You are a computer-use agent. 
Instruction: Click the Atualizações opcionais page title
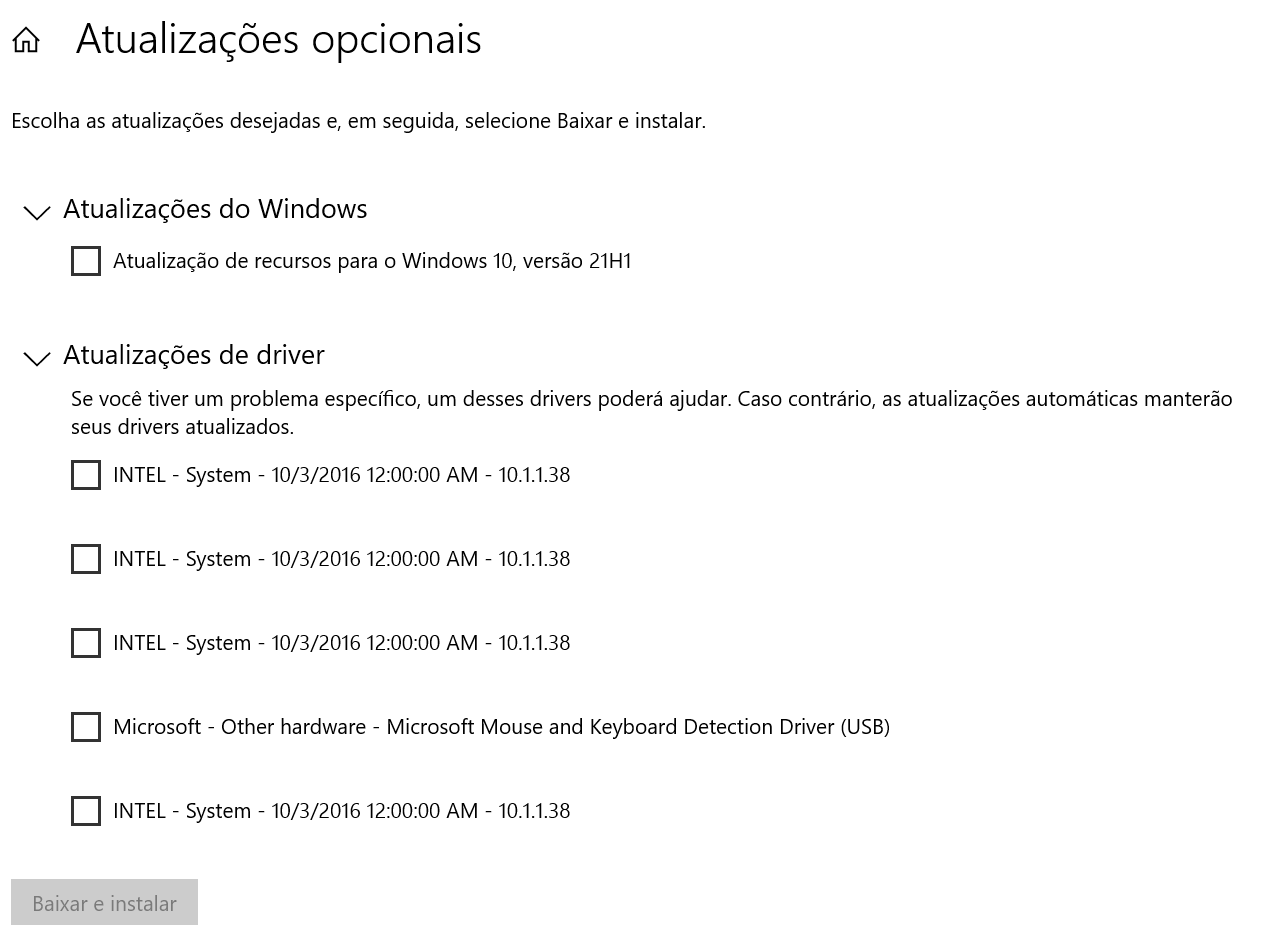pyautogui.click(x=279, y=40)
